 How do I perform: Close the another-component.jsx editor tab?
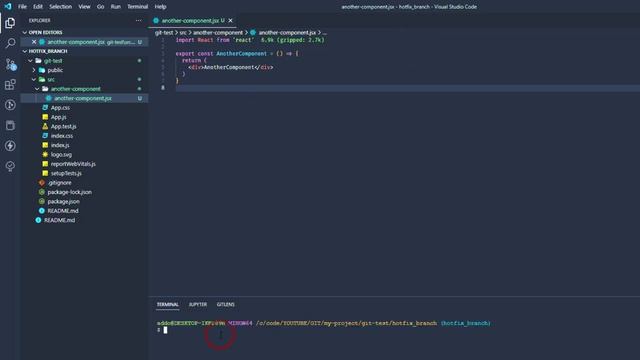pyautogui.click(x=231, y=20)
